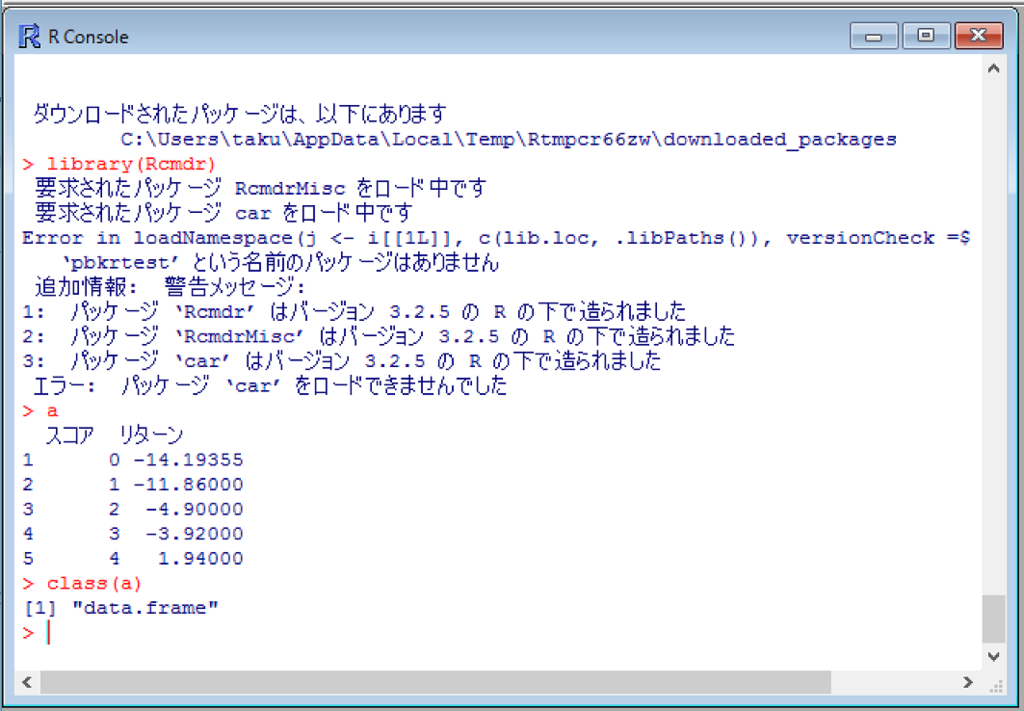Click the R logo icon in title bar
The width and height of the screenshot is (1024, 711).
pos(29,37)
